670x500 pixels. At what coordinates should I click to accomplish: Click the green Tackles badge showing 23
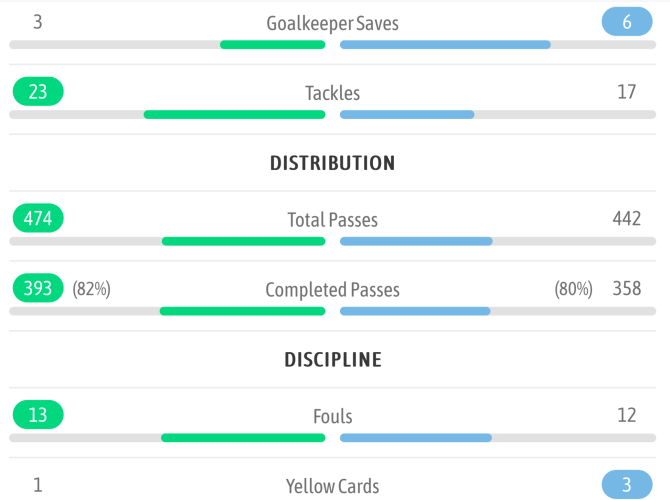pos(38,92)
